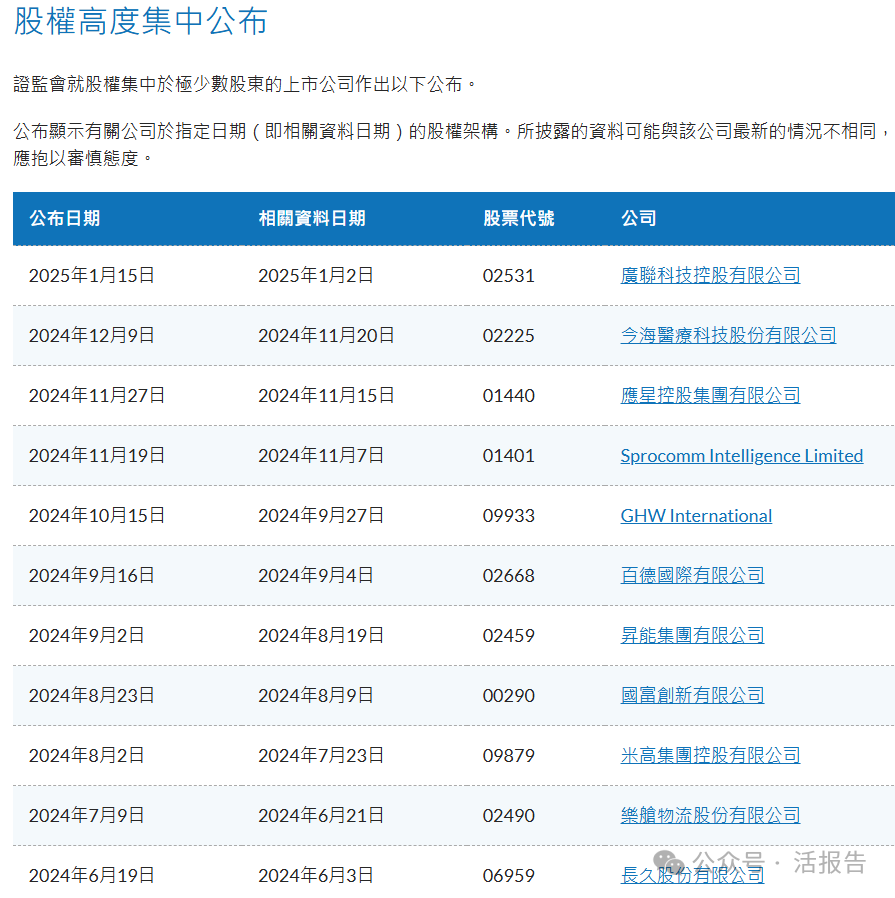
Task: Open the 樂艙物流股份有限公司 link
Action: pyautogui.click(x=710, y=816)
